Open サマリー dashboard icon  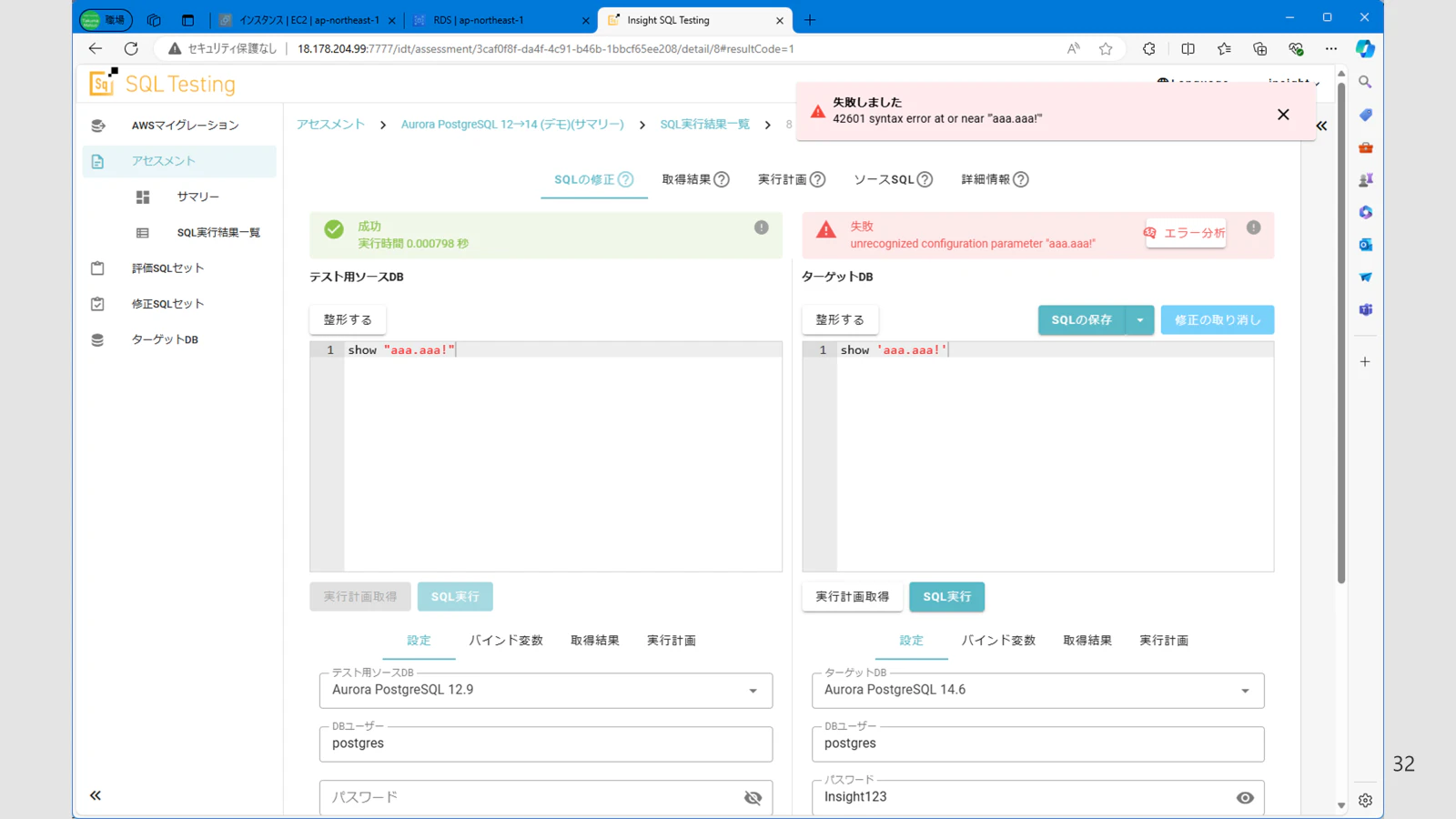click(x=143, y=197)
